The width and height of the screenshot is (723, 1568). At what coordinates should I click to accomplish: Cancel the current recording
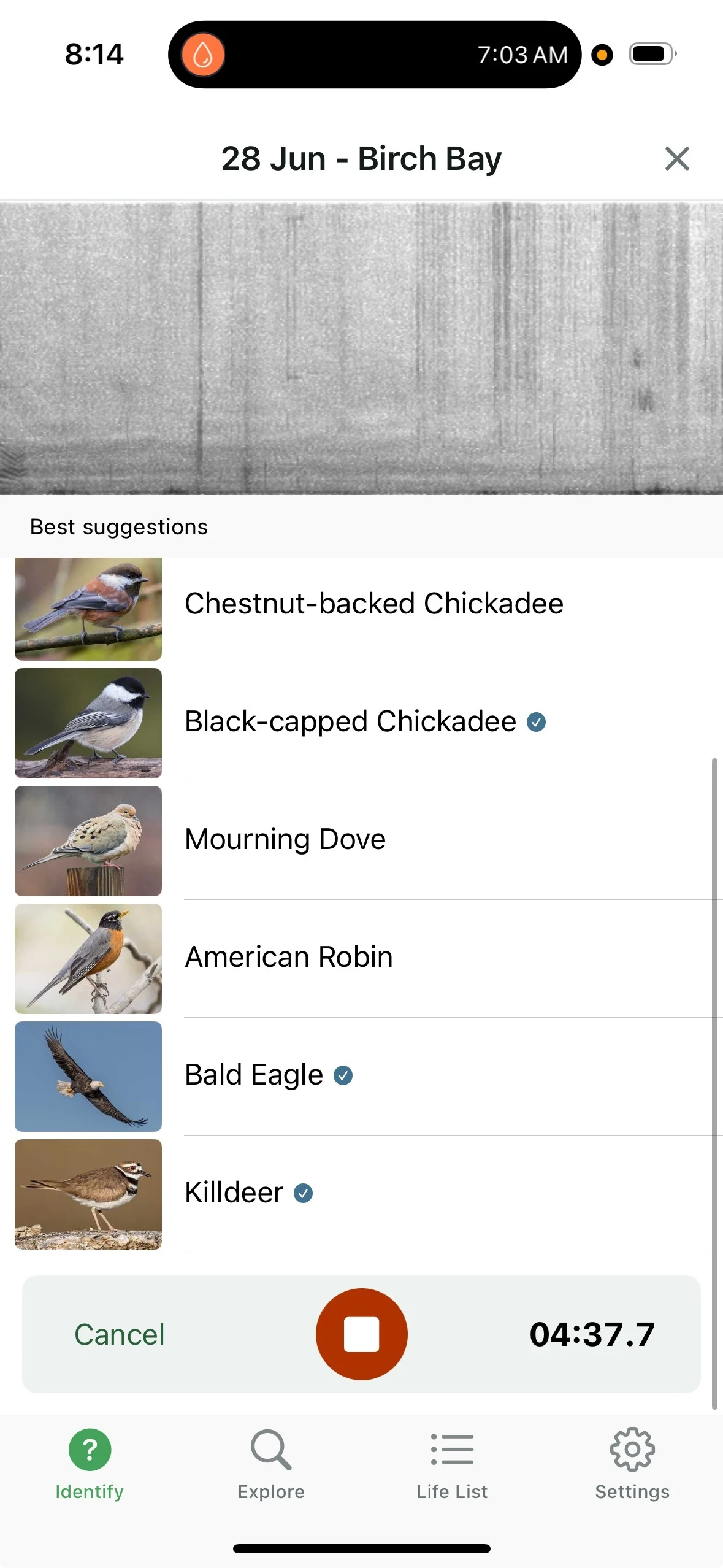tap(120, 1334)
